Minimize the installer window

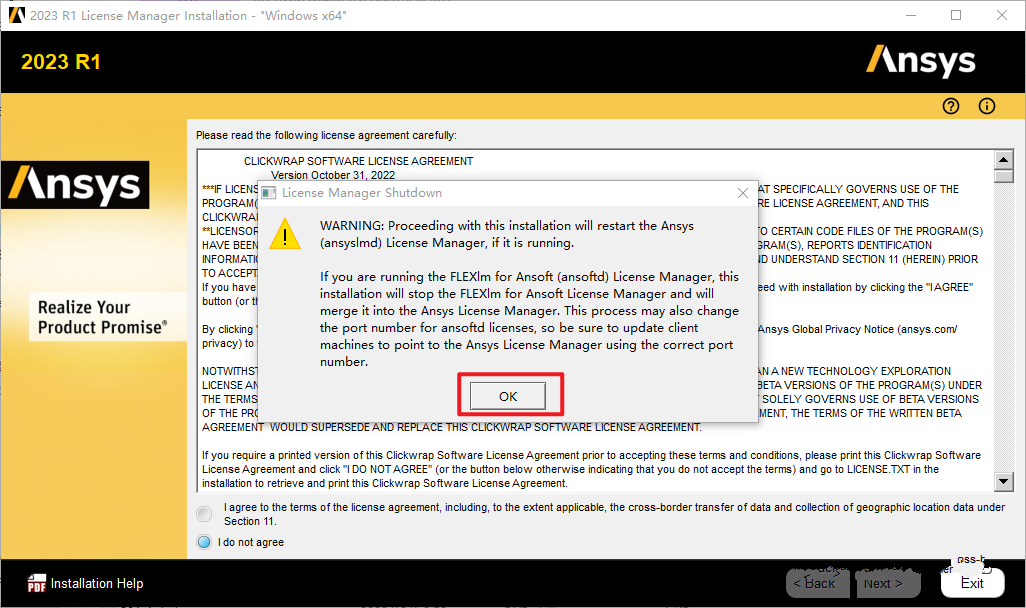point(910,15)
